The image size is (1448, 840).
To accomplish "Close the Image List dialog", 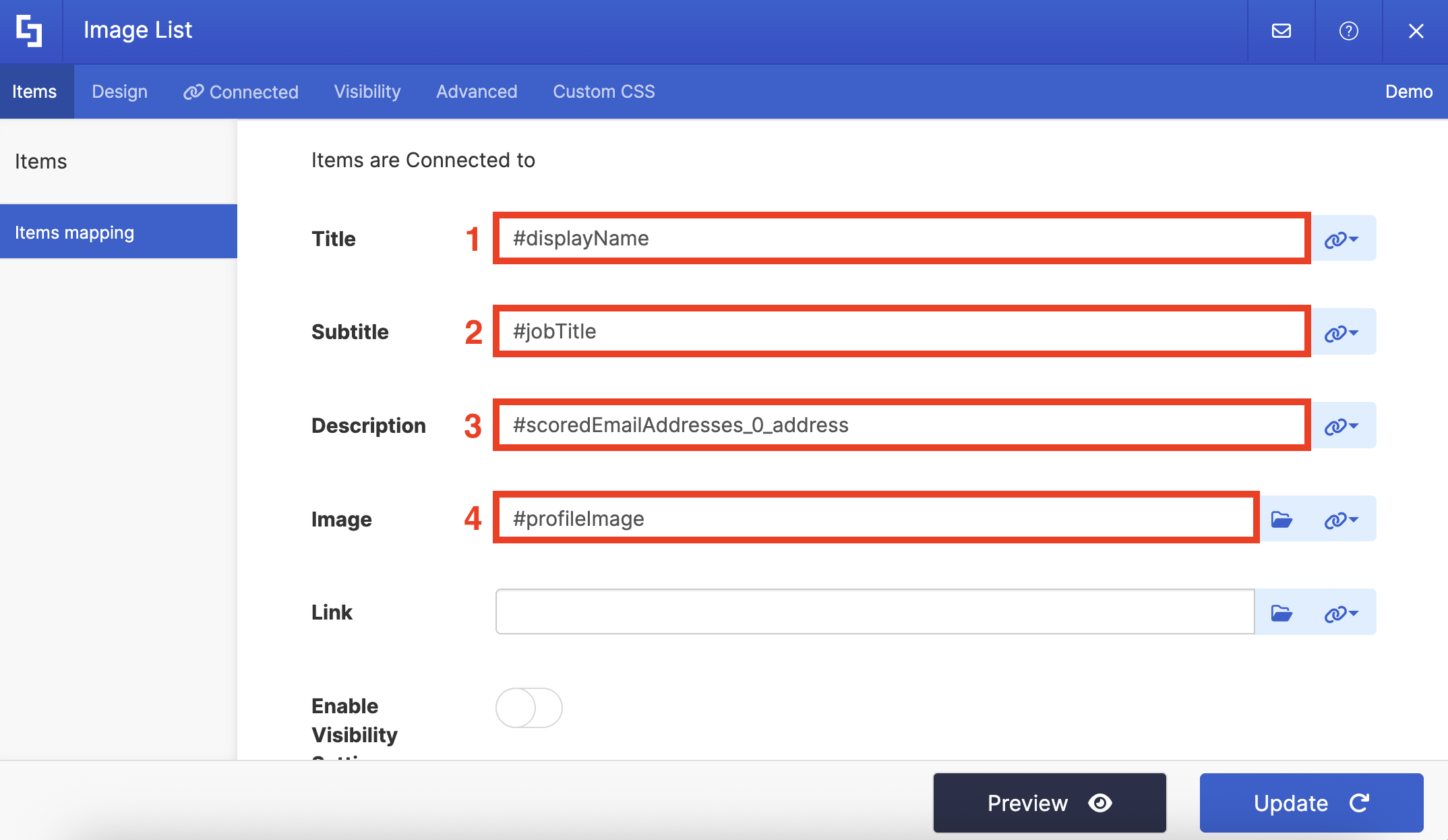I will click(1416, 31).
